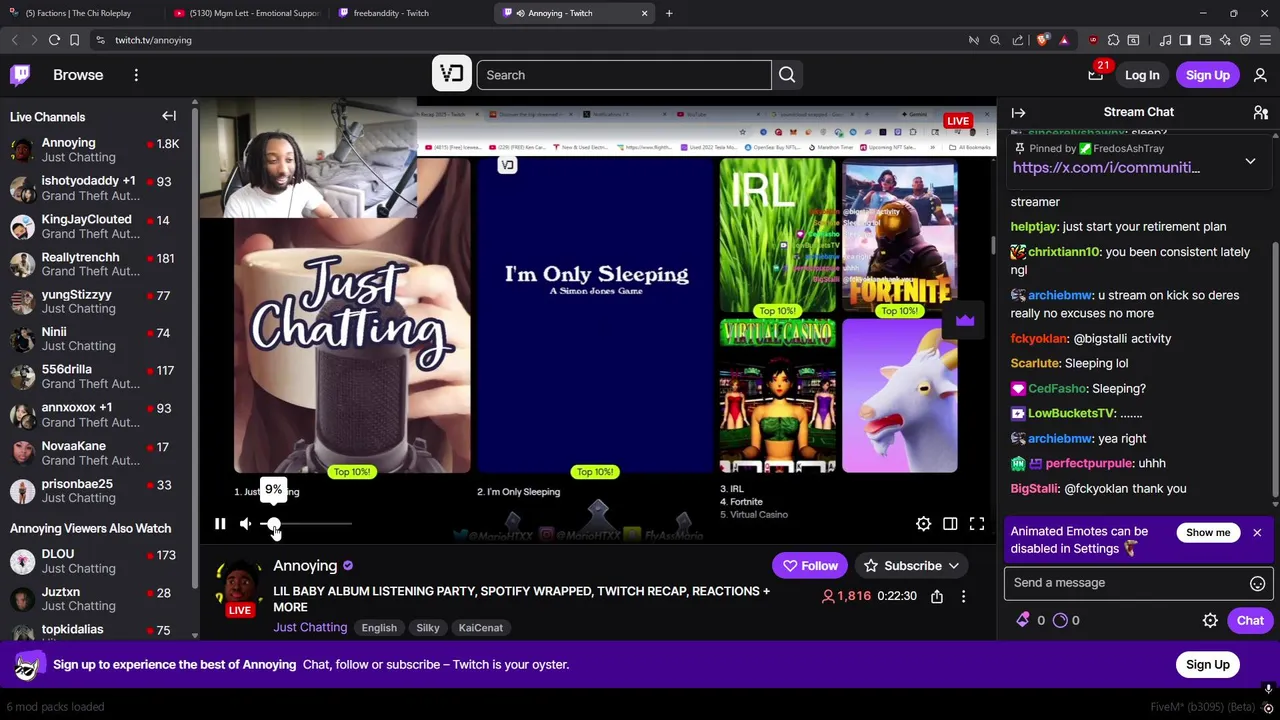Screen dimensions: 1280x720
Task: Click Sign Up in the purple banner
Action: [x=1208, y=665]
